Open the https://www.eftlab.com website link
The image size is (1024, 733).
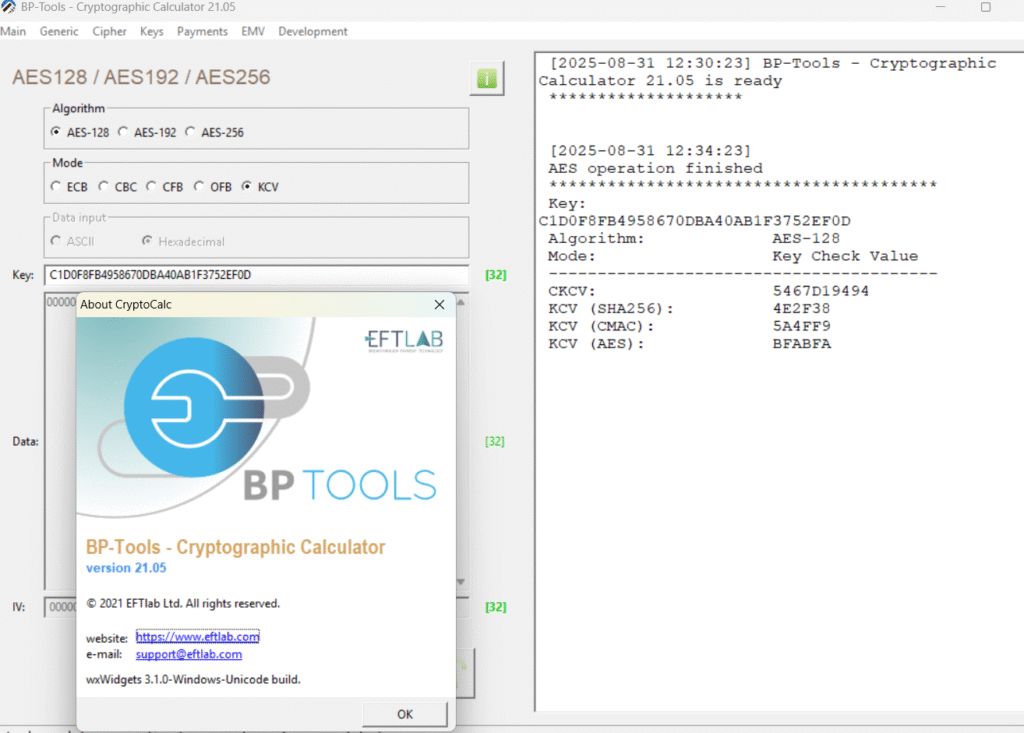click(197, 637)
